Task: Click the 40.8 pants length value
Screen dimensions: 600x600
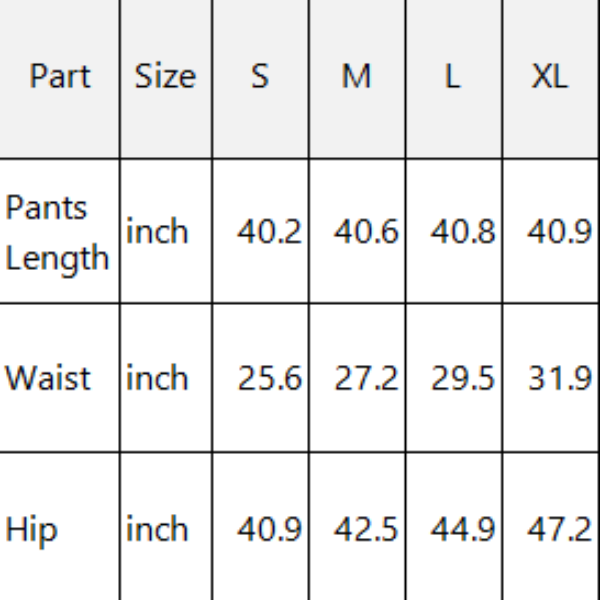Action: (x=462, y=232)
